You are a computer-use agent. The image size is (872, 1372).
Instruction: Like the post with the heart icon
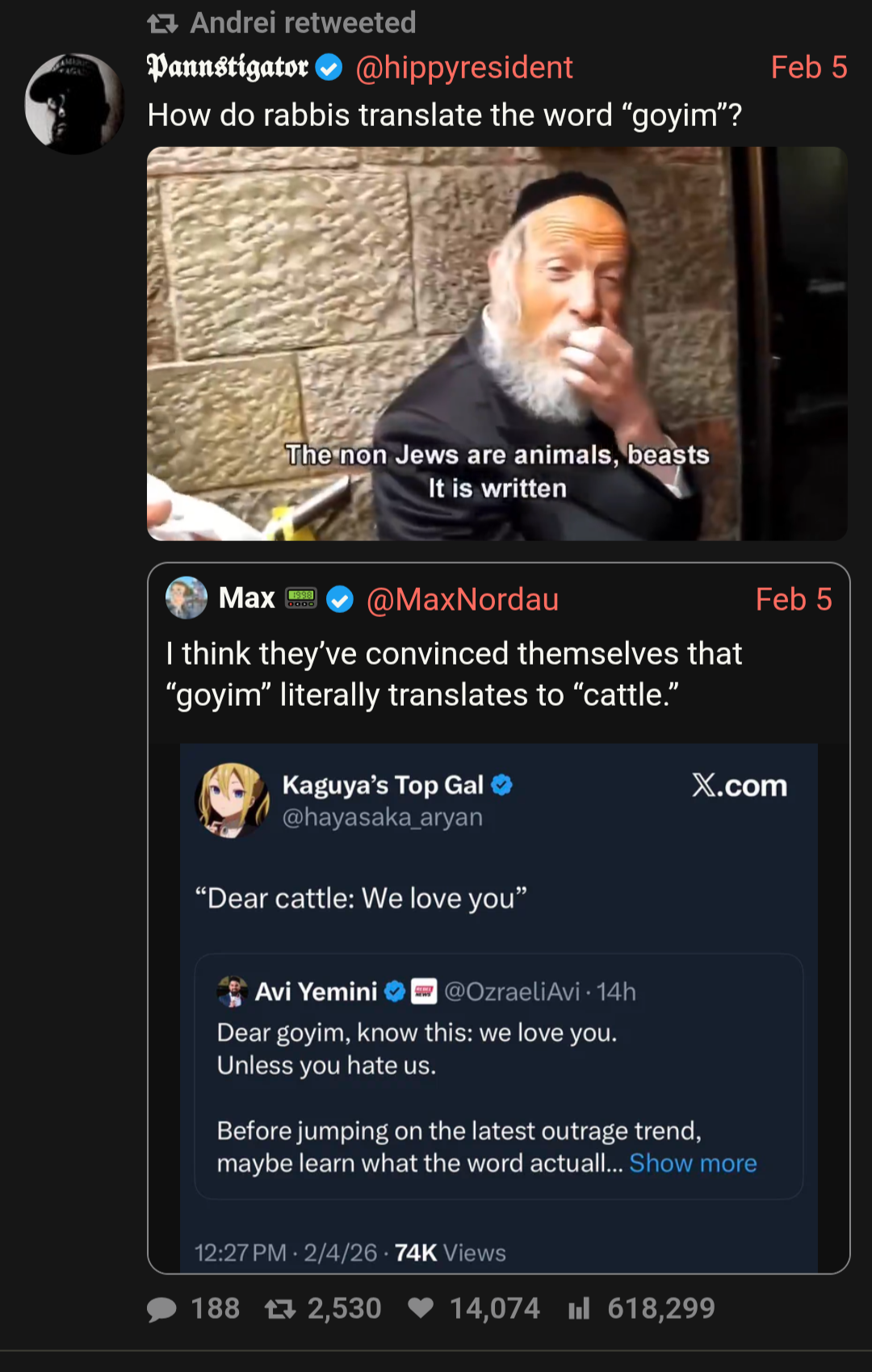421,1308
